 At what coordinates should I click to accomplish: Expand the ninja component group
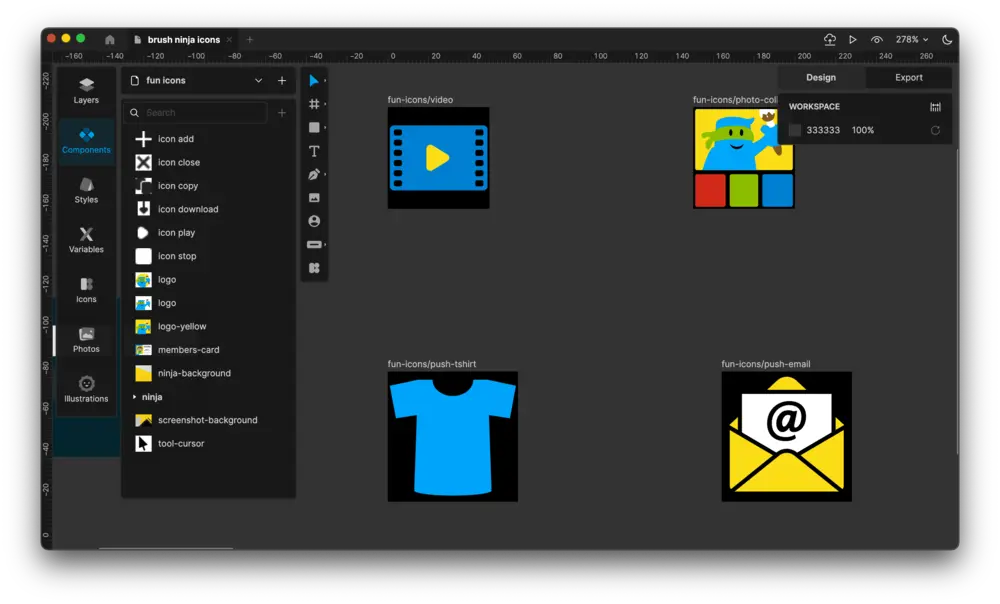[x=136, y=396]
